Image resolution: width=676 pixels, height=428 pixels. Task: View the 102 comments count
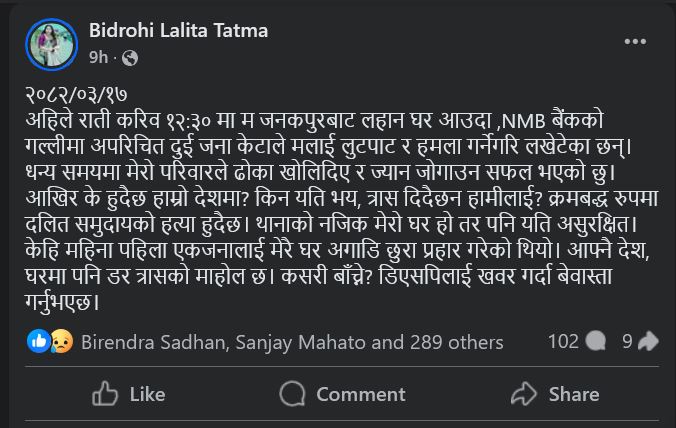(563, 342)
